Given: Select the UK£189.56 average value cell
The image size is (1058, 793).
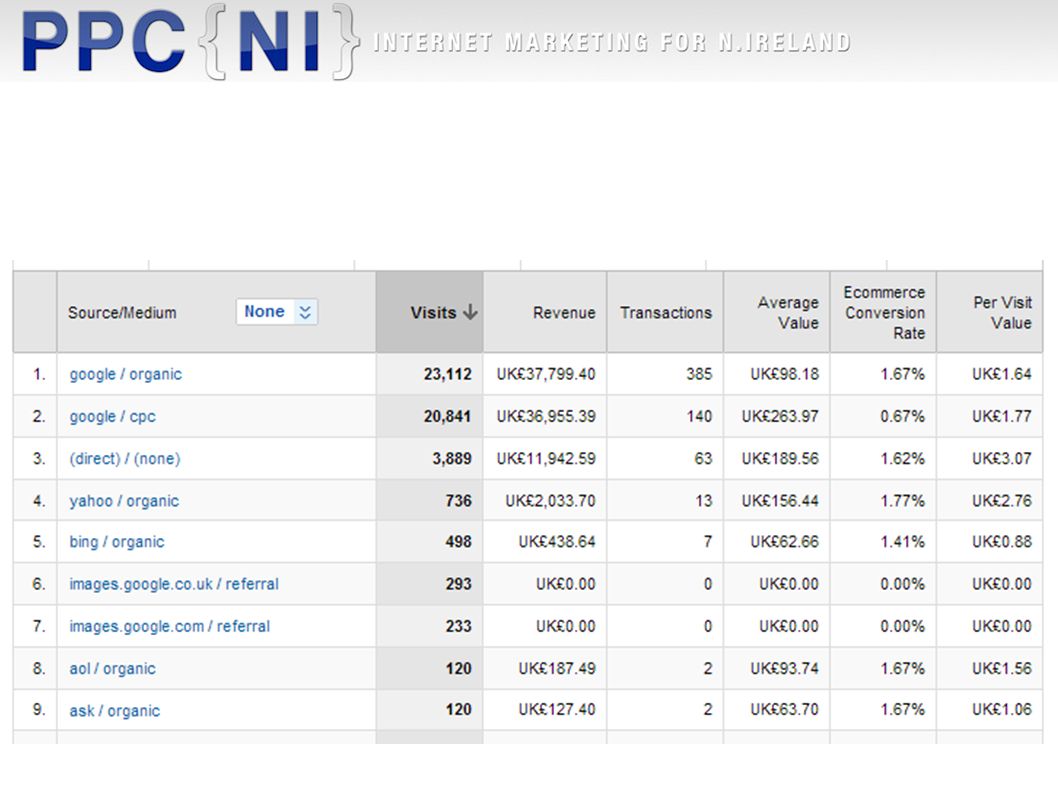Looking at the screenshot, I should click(777, 459).
